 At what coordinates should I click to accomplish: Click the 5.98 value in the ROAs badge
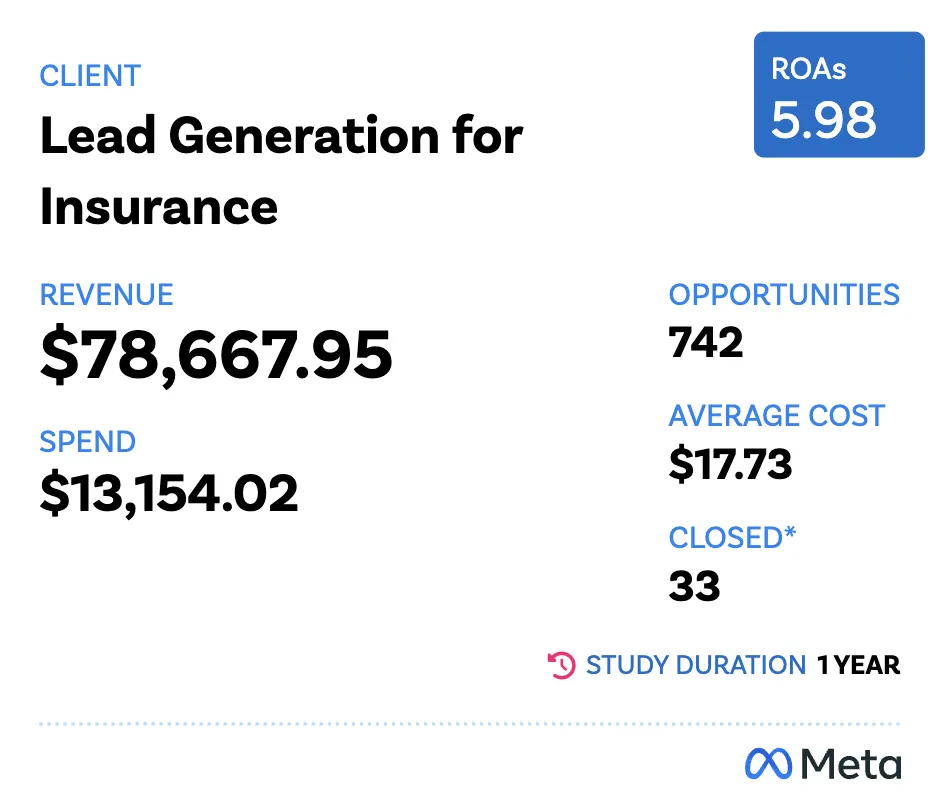(823, 118)
